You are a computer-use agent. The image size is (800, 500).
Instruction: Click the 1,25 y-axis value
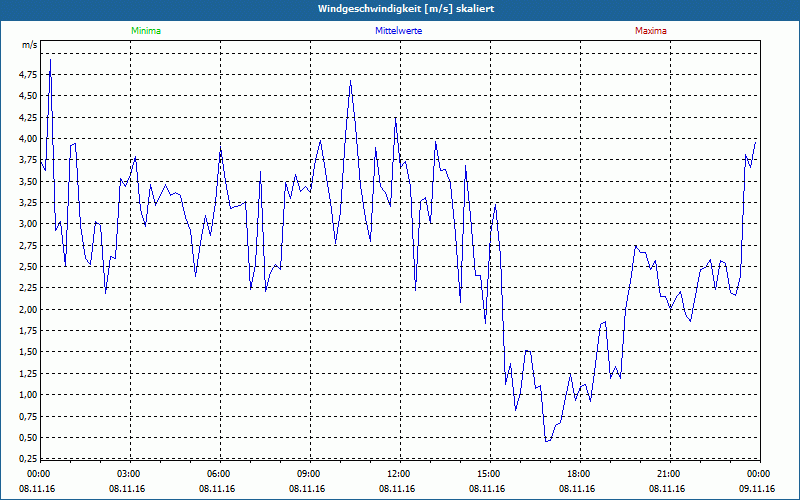(28, 373)
